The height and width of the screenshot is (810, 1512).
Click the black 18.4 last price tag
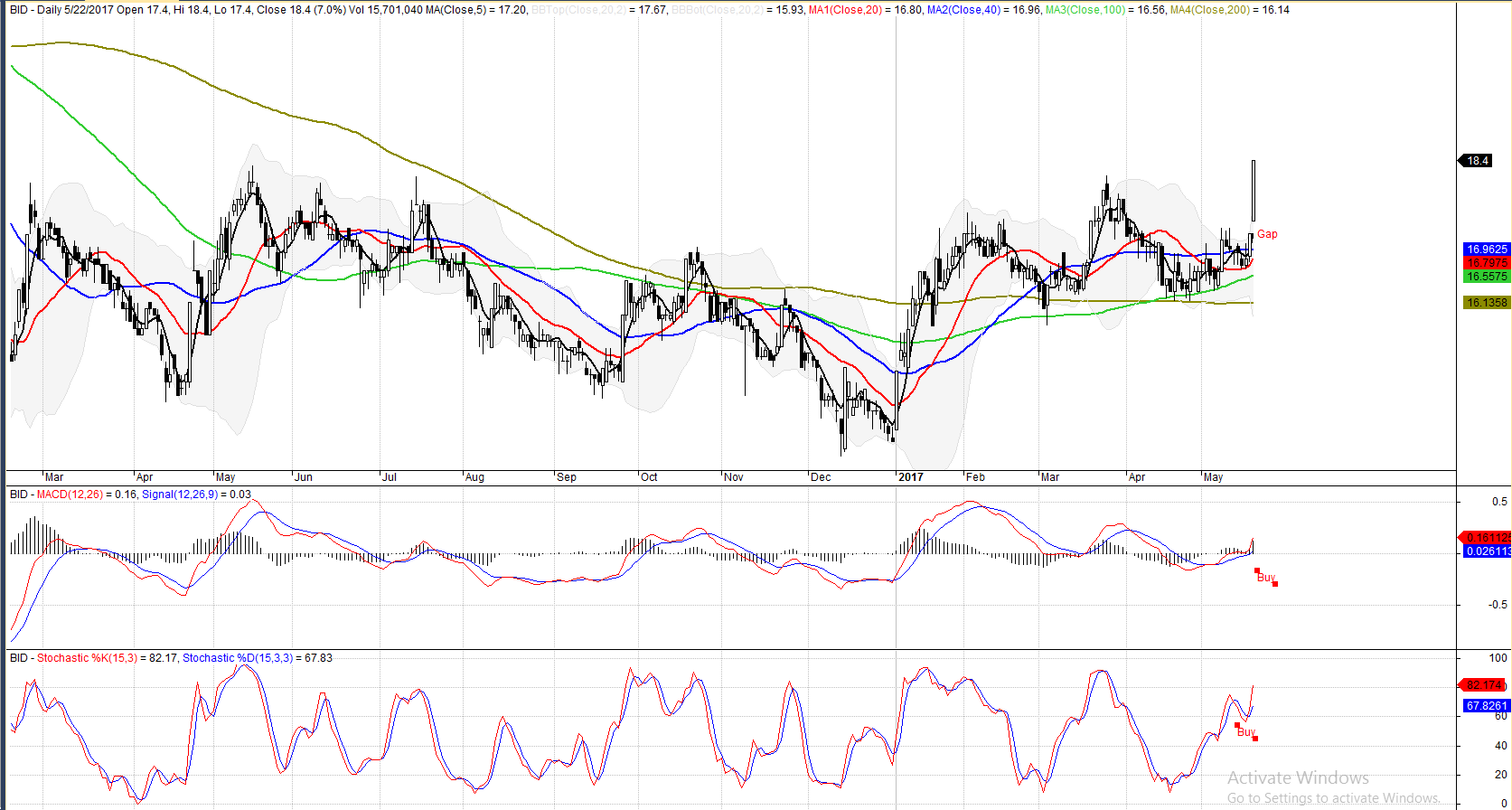click(1477, 161)
